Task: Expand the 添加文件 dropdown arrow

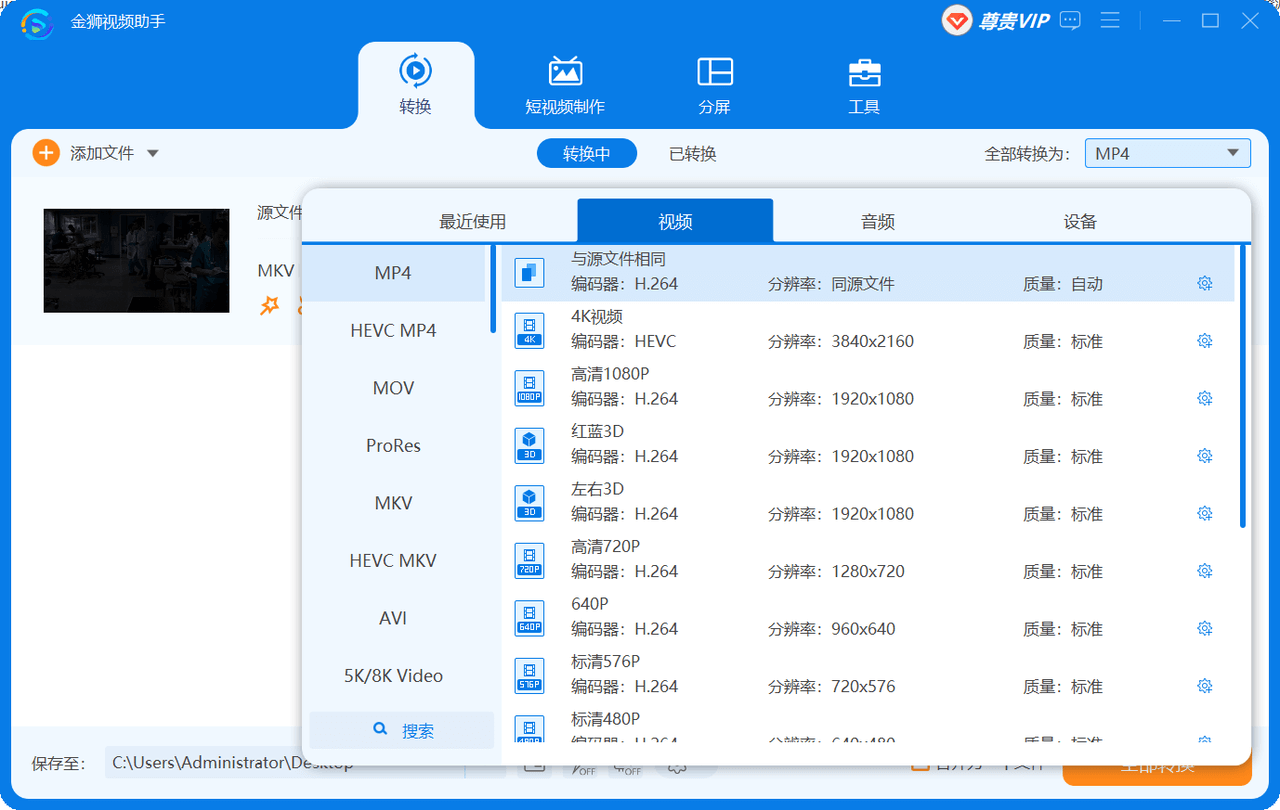Action: click(153, 153)
